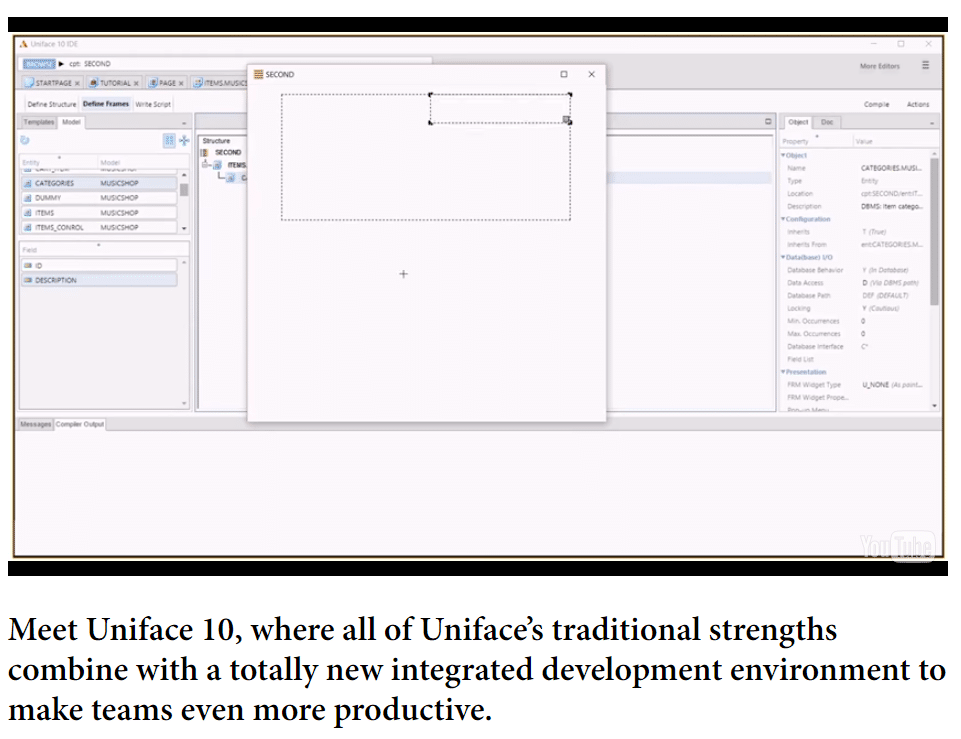Click the breadcrumb arrow after BROWSE

[x=61, y=64]
